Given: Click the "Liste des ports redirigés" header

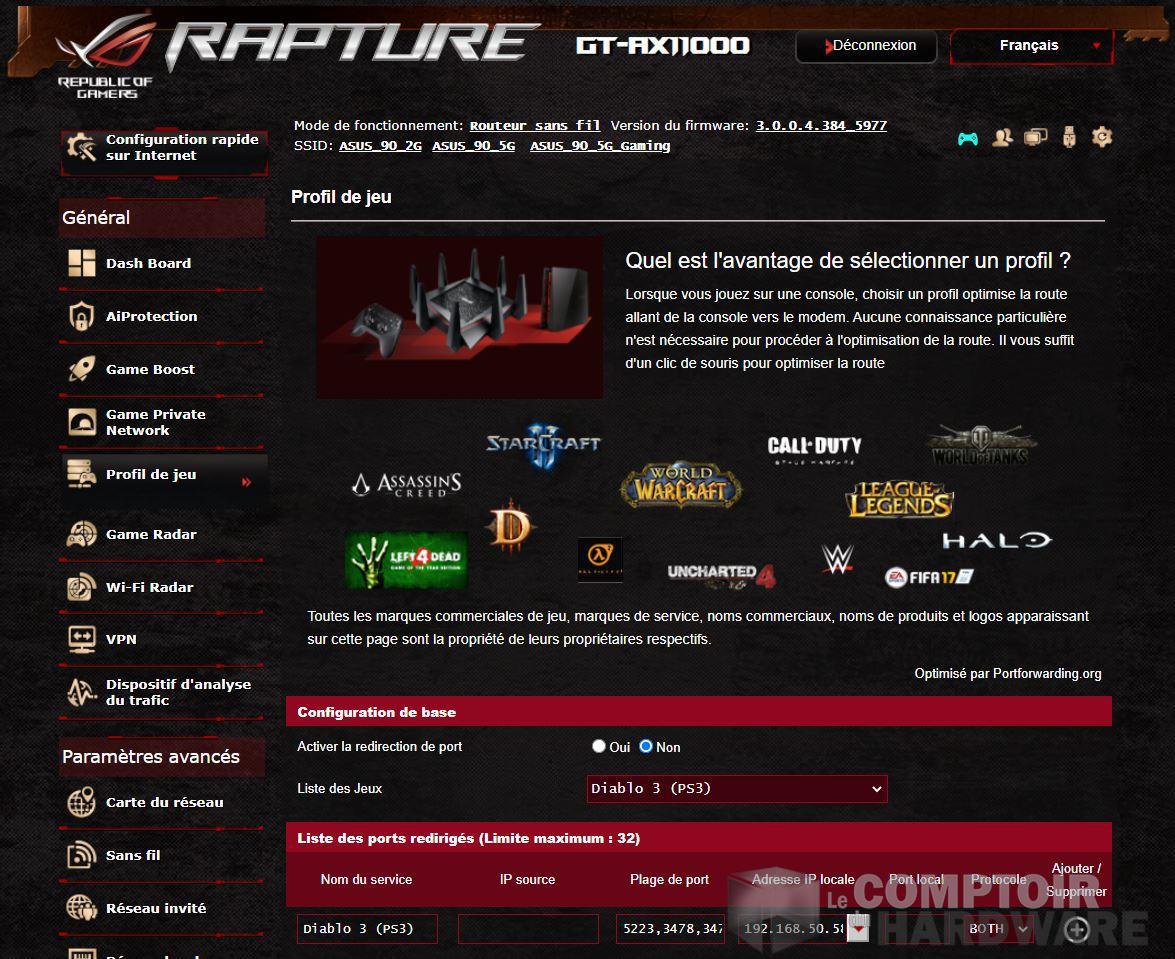Looking at the screenshot, I should (x=699, y=838).
